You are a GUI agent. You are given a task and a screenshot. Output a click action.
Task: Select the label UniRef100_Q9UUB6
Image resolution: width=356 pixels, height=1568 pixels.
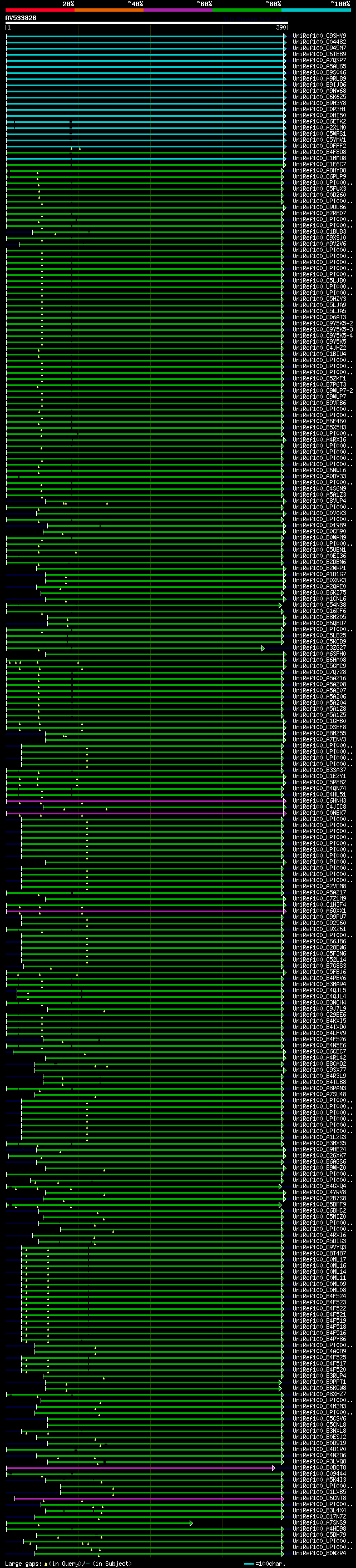tap(319, 207)
